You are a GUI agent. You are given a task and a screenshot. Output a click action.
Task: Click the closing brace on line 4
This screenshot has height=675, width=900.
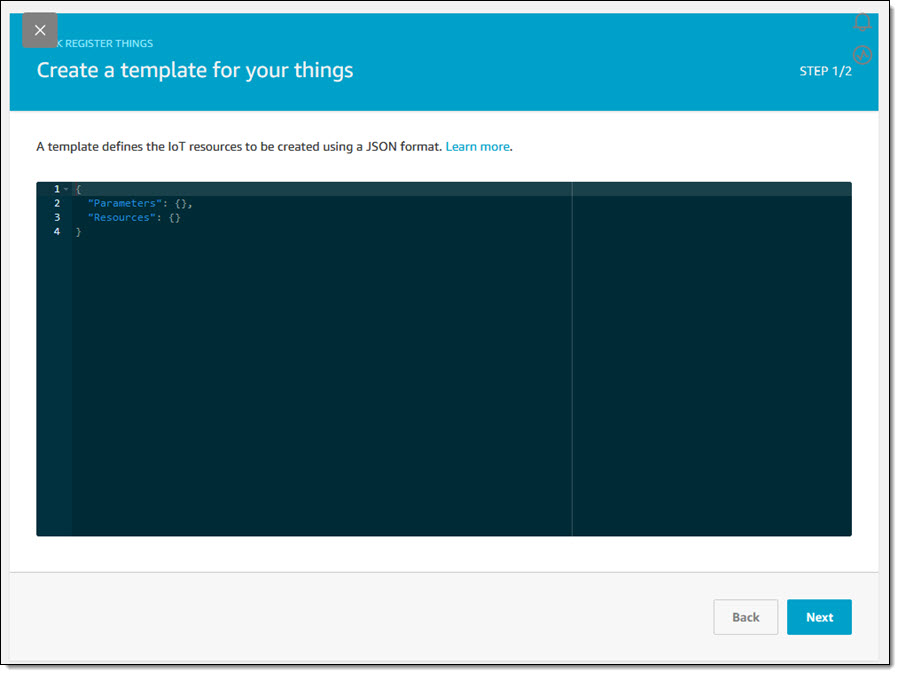click(78, 231)
